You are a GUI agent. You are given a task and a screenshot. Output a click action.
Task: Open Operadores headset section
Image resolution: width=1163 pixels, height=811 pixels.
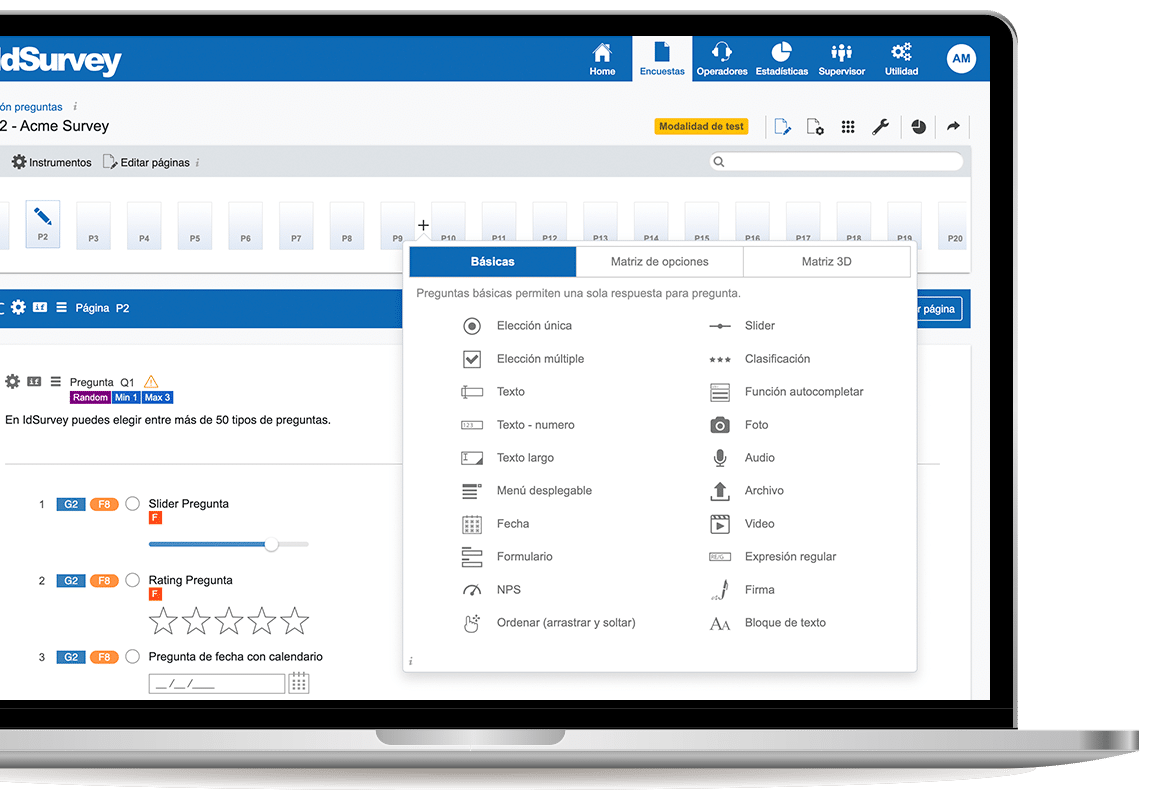(721, 59)
